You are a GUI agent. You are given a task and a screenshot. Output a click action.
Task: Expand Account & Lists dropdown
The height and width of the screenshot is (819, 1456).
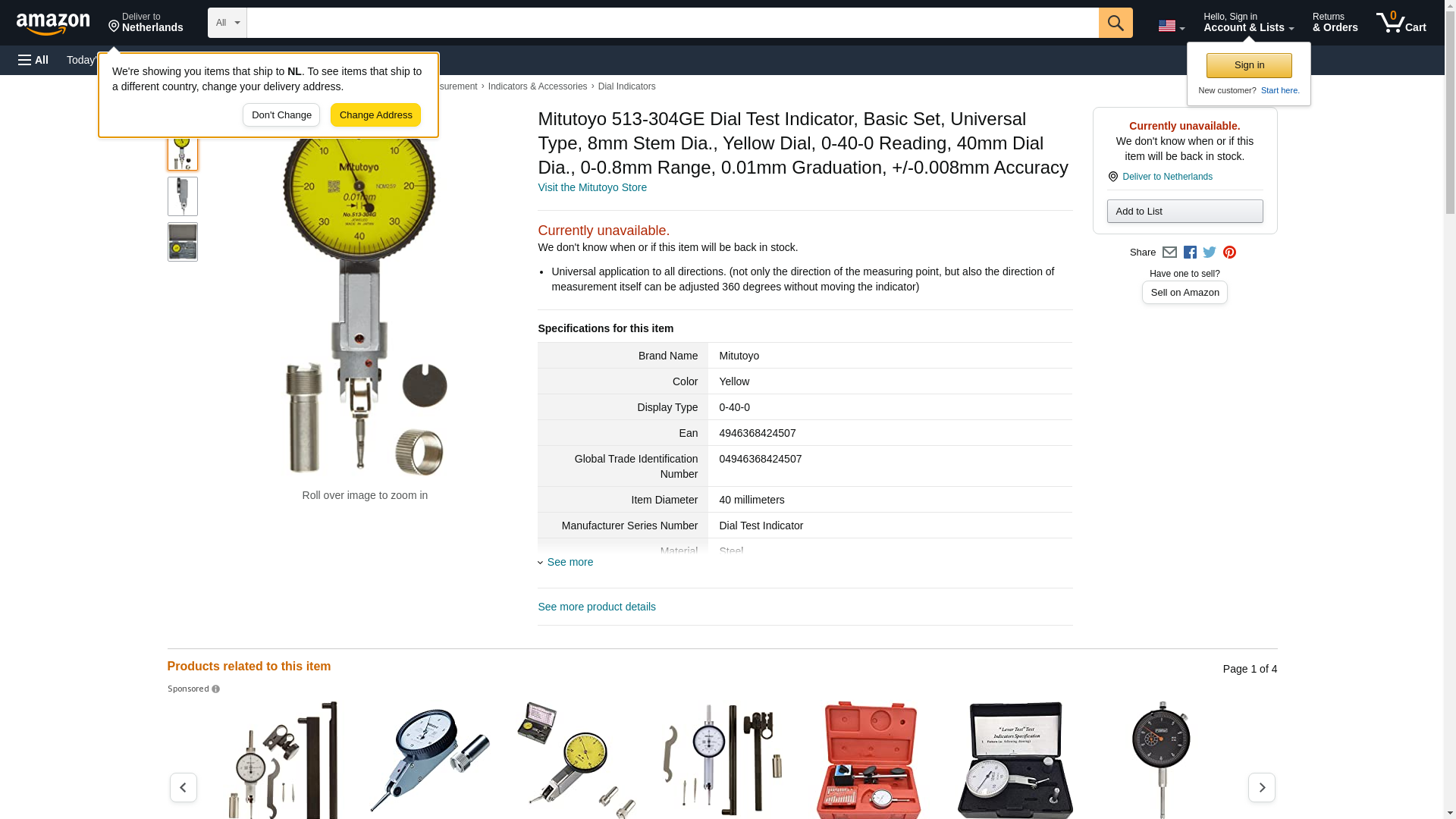tap(1248, 22)
